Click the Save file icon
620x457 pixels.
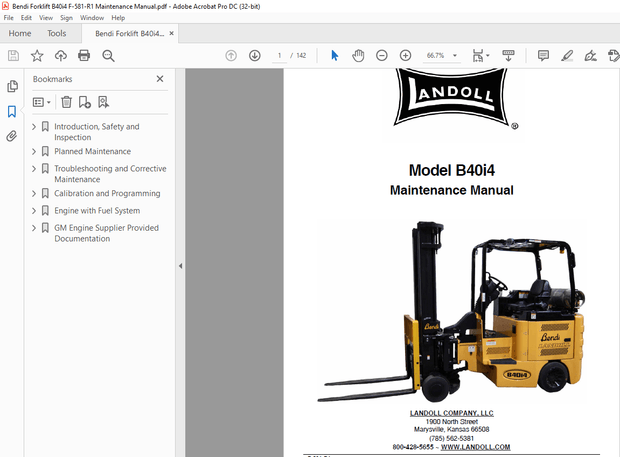click(x=13, y=56)
